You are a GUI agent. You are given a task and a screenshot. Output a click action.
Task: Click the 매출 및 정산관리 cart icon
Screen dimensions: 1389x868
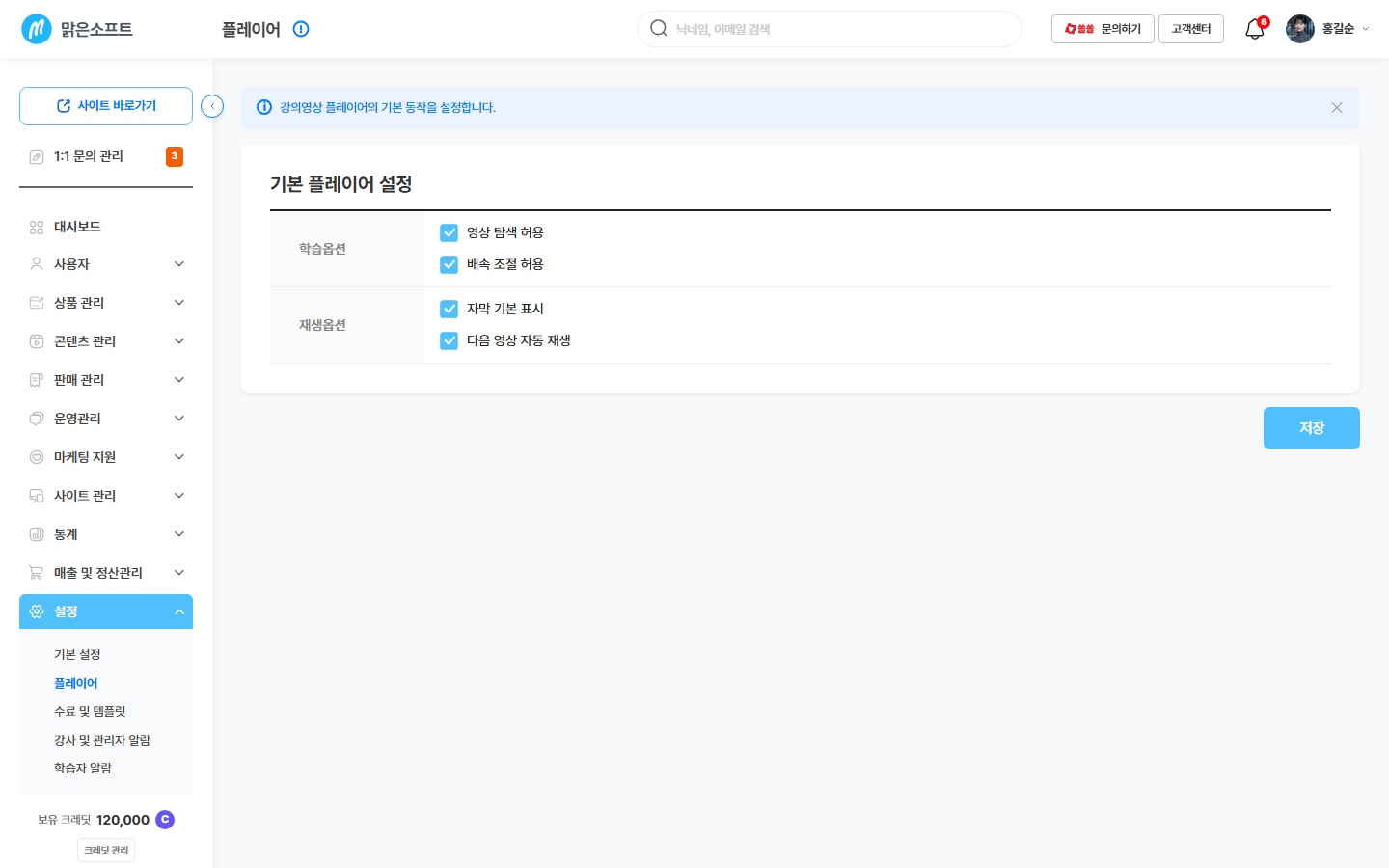pos(37,573)
